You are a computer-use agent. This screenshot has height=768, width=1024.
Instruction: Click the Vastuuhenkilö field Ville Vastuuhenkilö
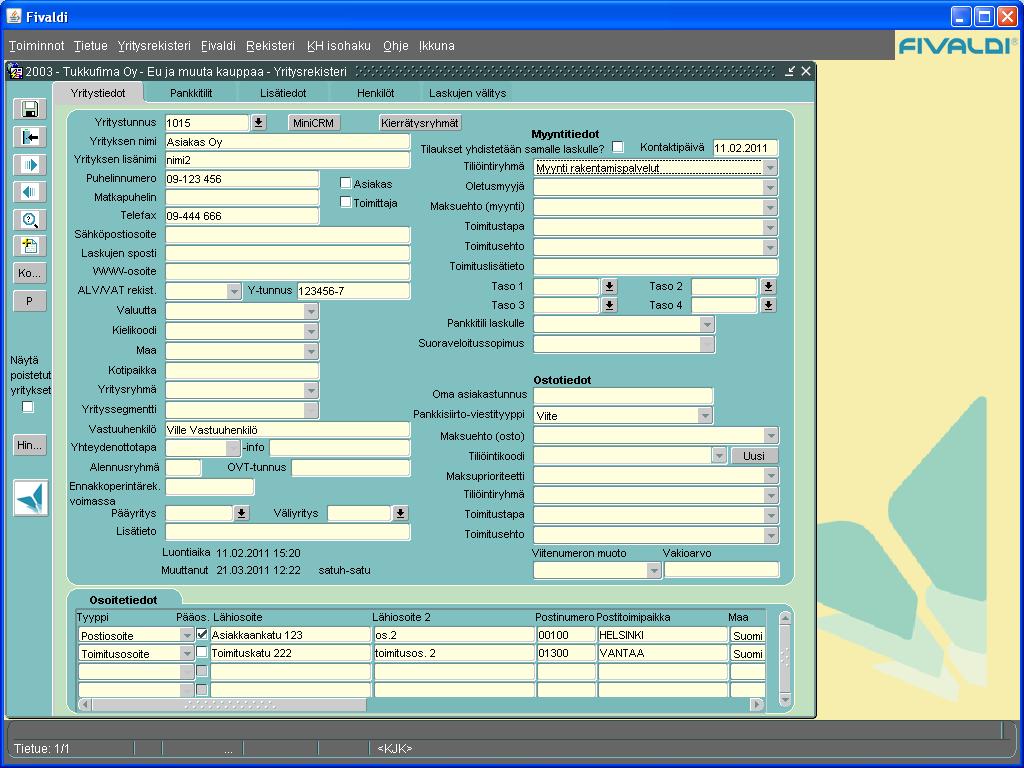tap(287, 430)
